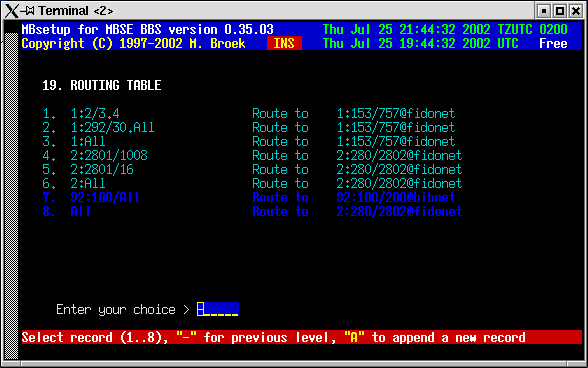This screenshot has width=588, height=368.
Task: Click destination '1:153/757@fidonet' on row 1
Action: (x=396, y=113)
